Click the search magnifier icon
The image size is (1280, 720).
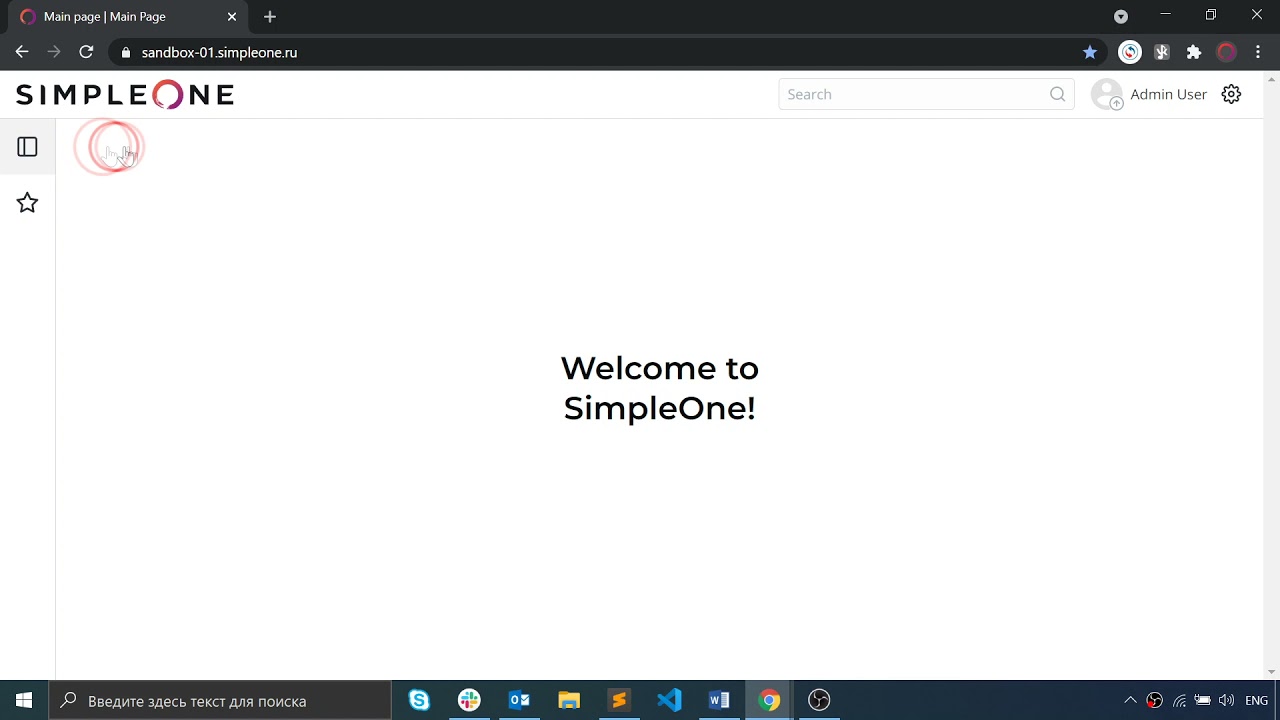click(1058, 94)
